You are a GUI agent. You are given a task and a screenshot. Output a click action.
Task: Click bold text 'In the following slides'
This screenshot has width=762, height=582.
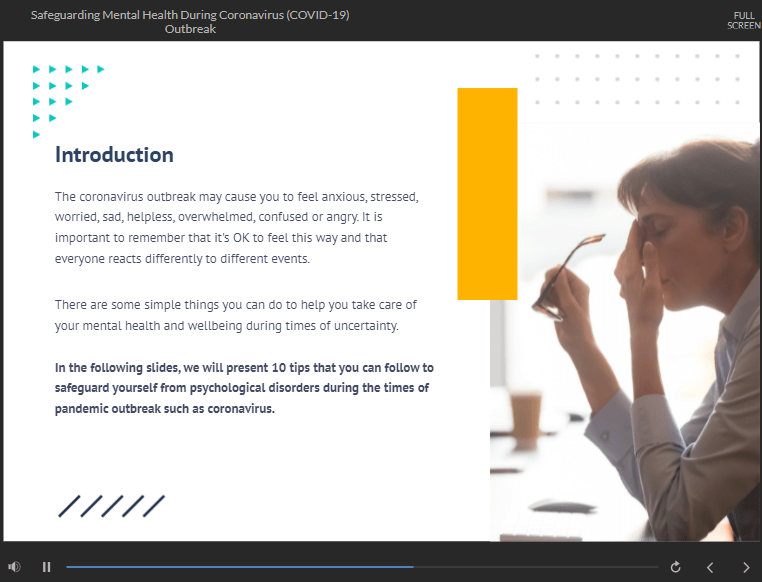click(244, 388)
